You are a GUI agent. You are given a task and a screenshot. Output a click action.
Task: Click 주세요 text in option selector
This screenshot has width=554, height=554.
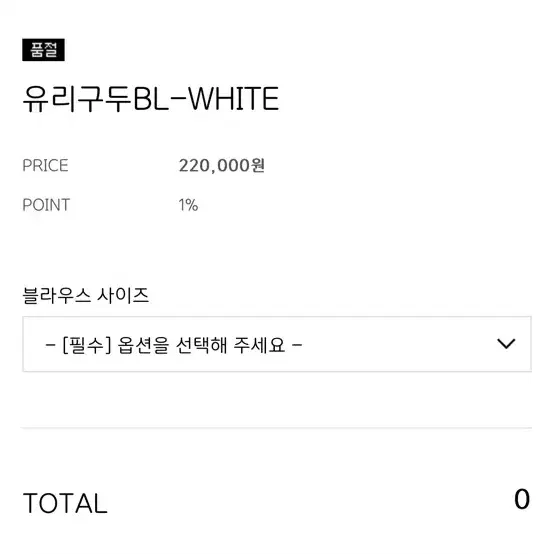pos(259,345)
